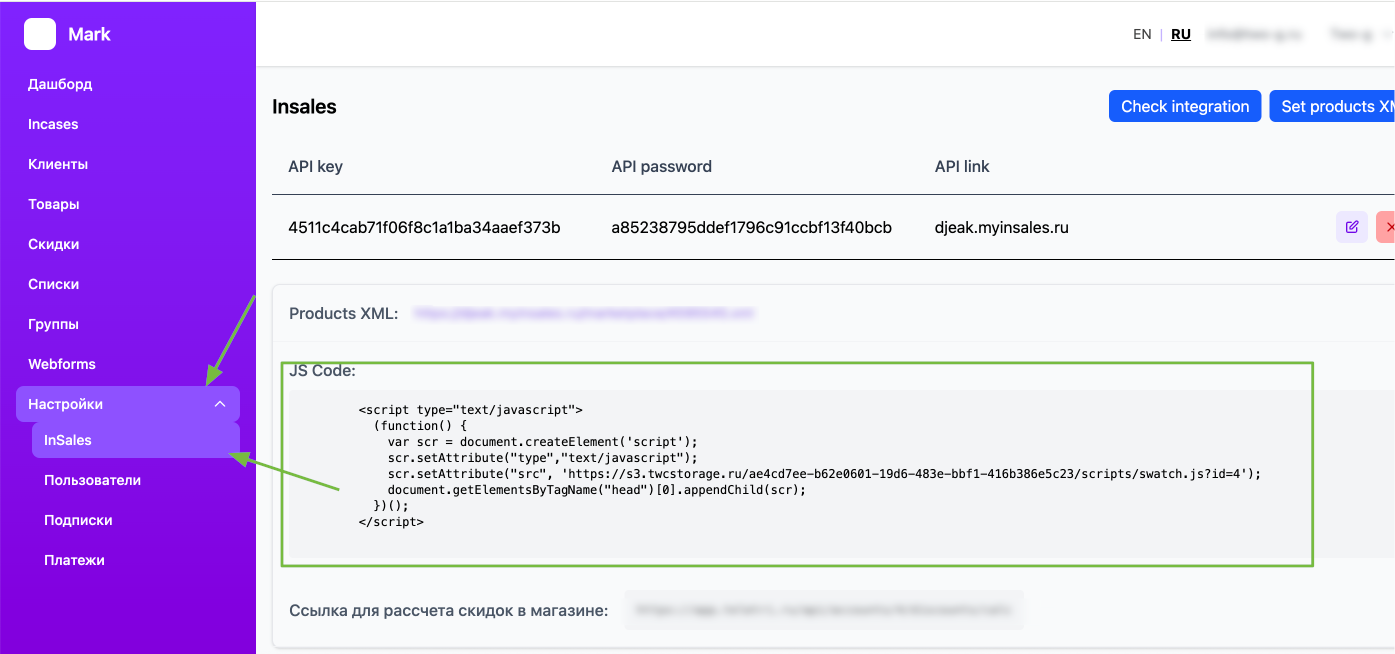
Task: Delete the Insales integration with red X
Action: tap(1387, 227)
